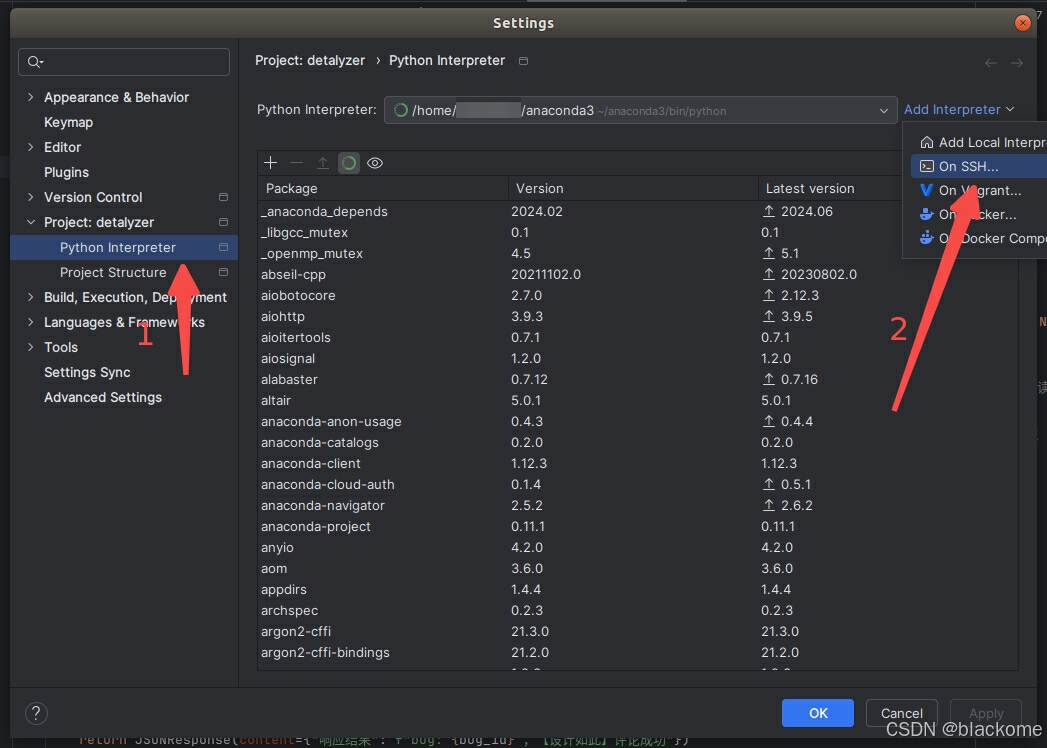Screen dimensions: 1047x748
Task: Click the Docker Compose icon
Action: point(927,238)
